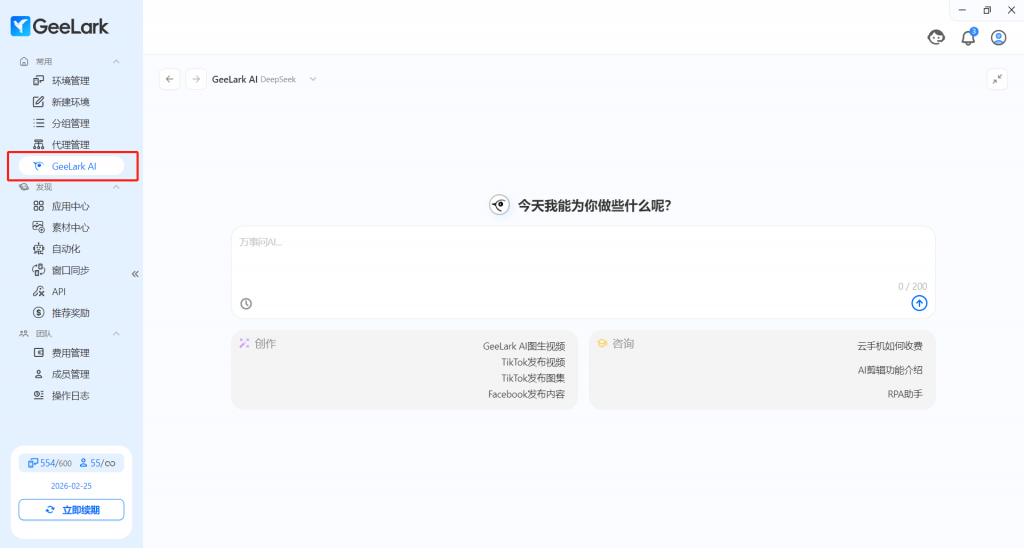Screen dimensions: 1024x548
Task: Collapse the AI panel with shrink icon
Action: (x=996, y=79)
